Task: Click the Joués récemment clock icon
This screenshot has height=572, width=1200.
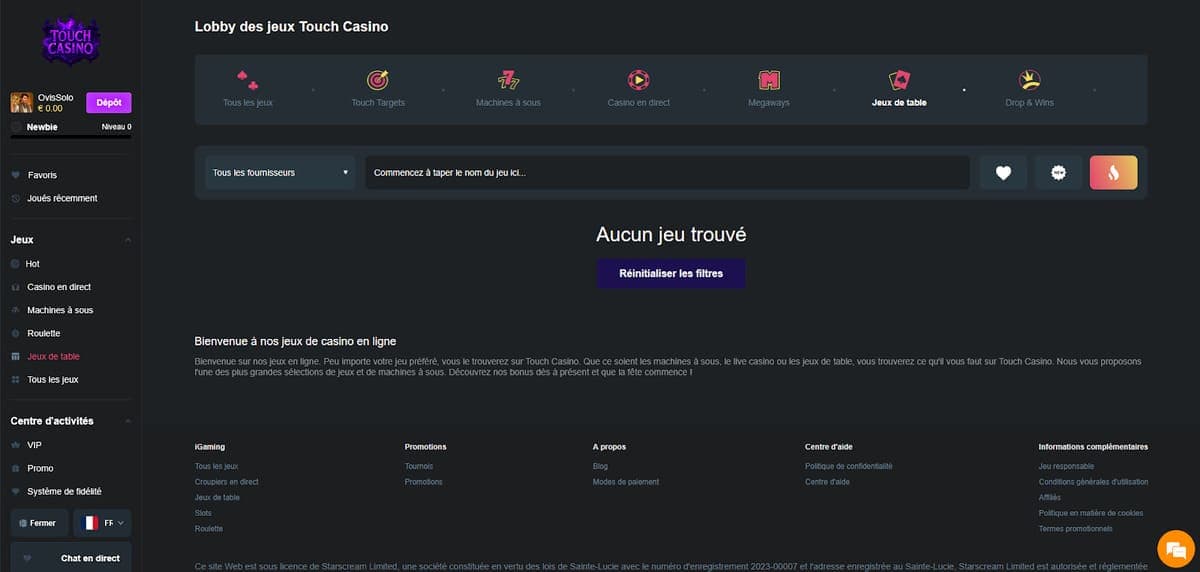Action: 15,198
